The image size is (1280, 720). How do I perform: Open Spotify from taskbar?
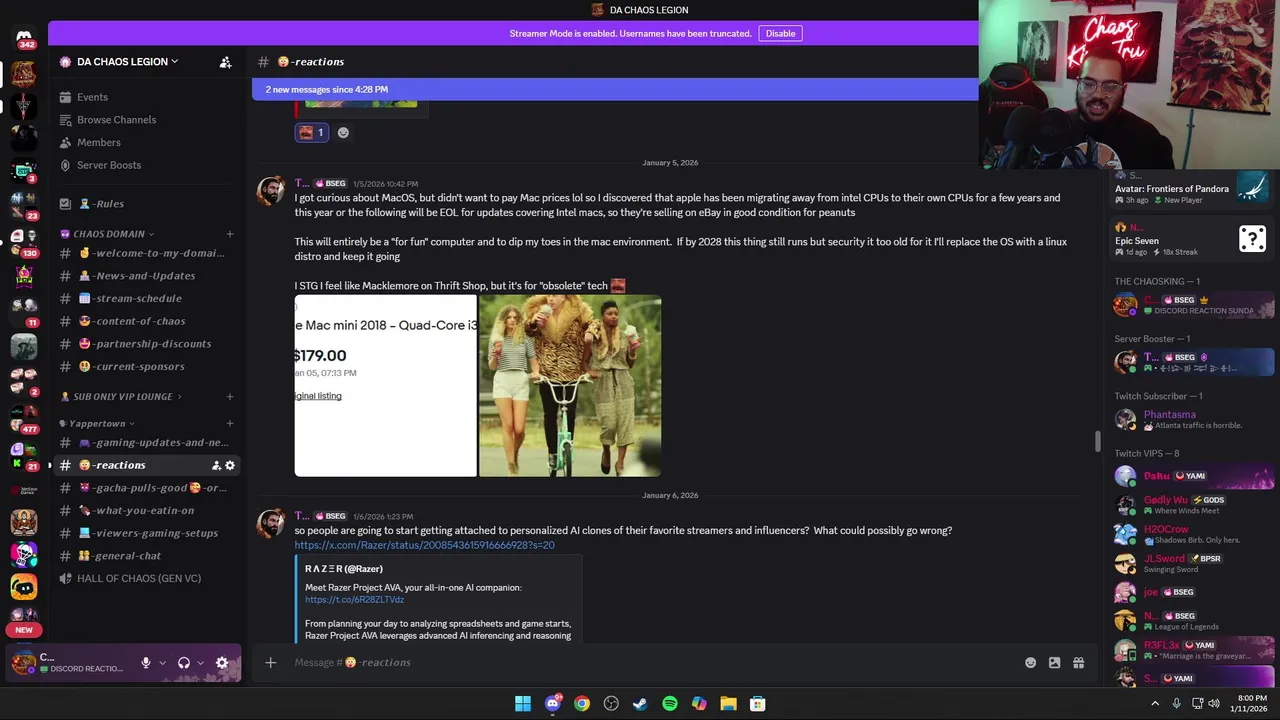pos(670,704)
